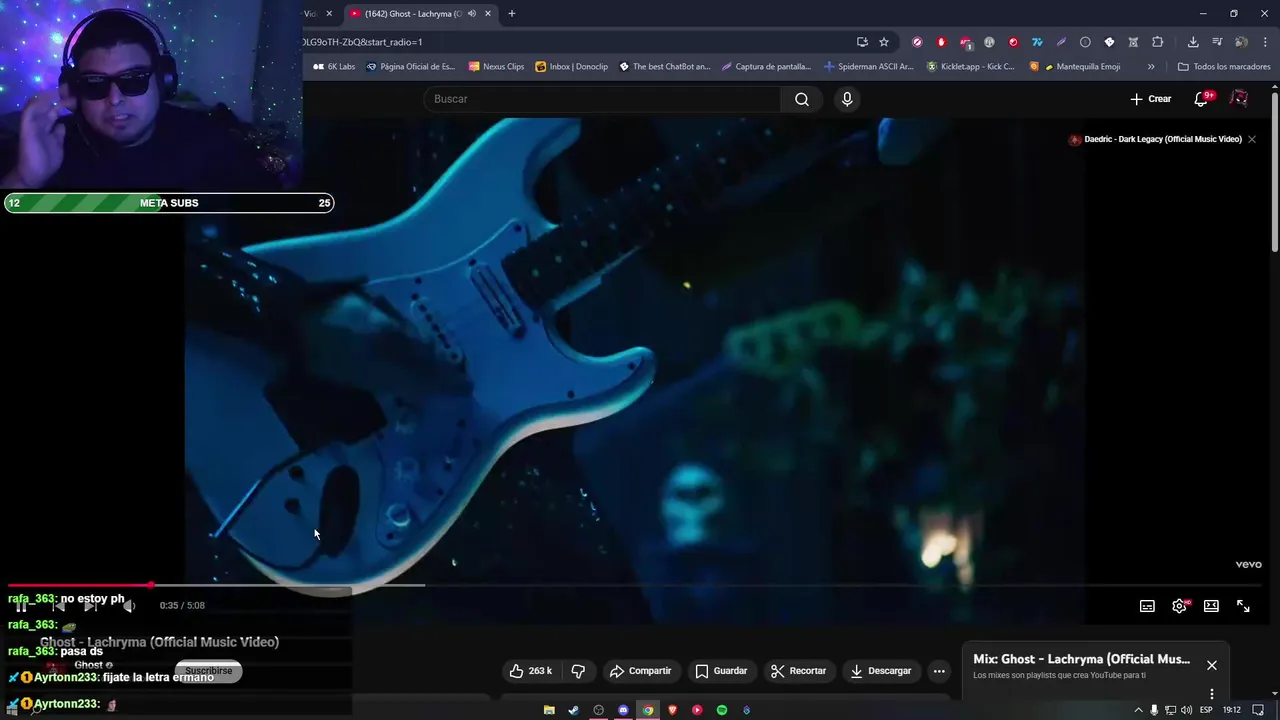Open the YouTube account avatar menu
Viewport: 1280px width, 720px height.
[x=1239, y=99]
